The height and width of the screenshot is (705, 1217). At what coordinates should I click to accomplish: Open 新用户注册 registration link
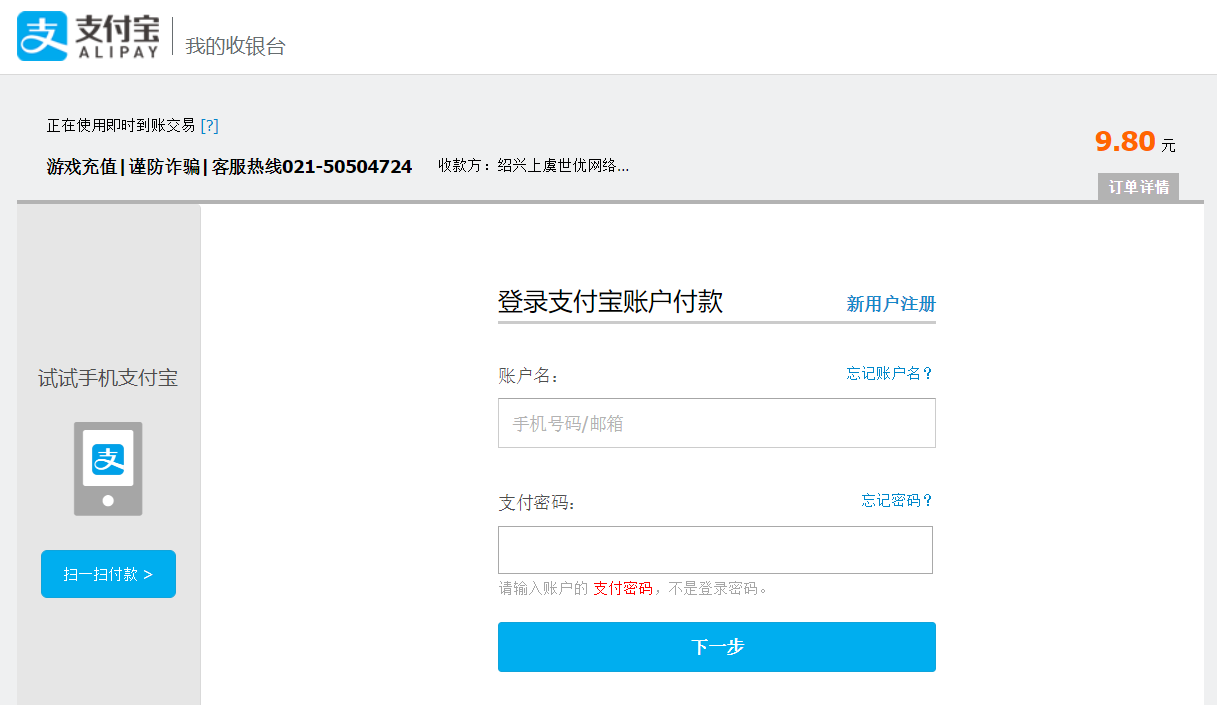pyautogui.click(x=888, y=304)
